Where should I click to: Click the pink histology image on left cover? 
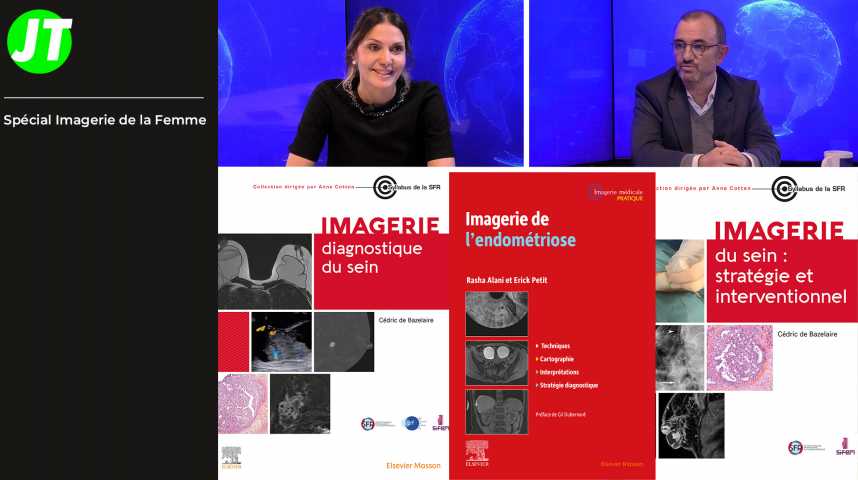pyautogui.click(x=243, y=404)
